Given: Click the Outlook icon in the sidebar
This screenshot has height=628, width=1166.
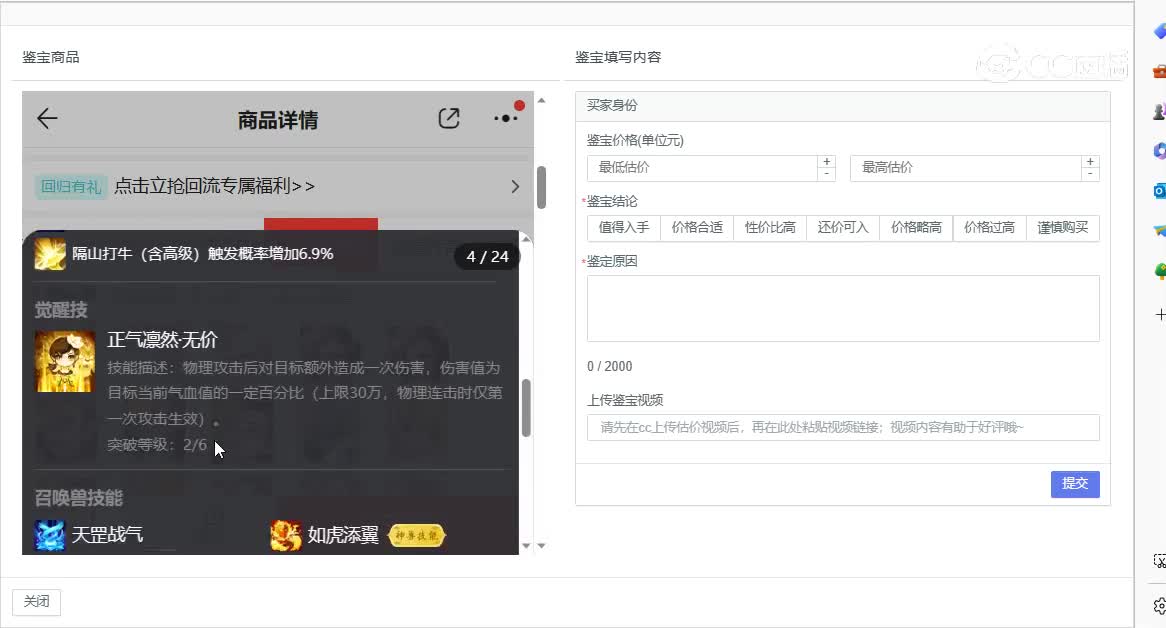Looking at the screenshot, I should [x=1157, y=190].
